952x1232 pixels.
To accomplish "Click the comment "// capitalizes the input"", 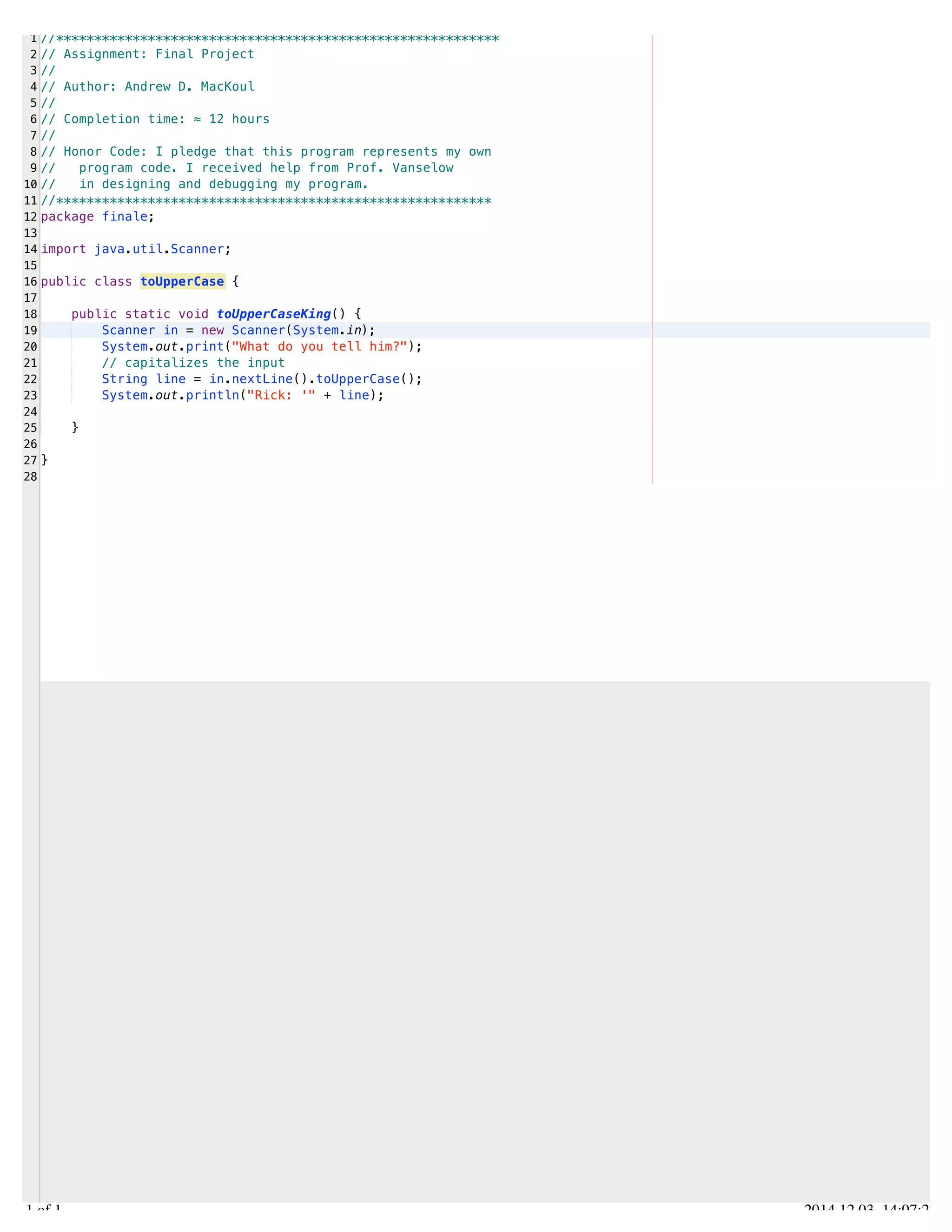I will click(193, 363).
